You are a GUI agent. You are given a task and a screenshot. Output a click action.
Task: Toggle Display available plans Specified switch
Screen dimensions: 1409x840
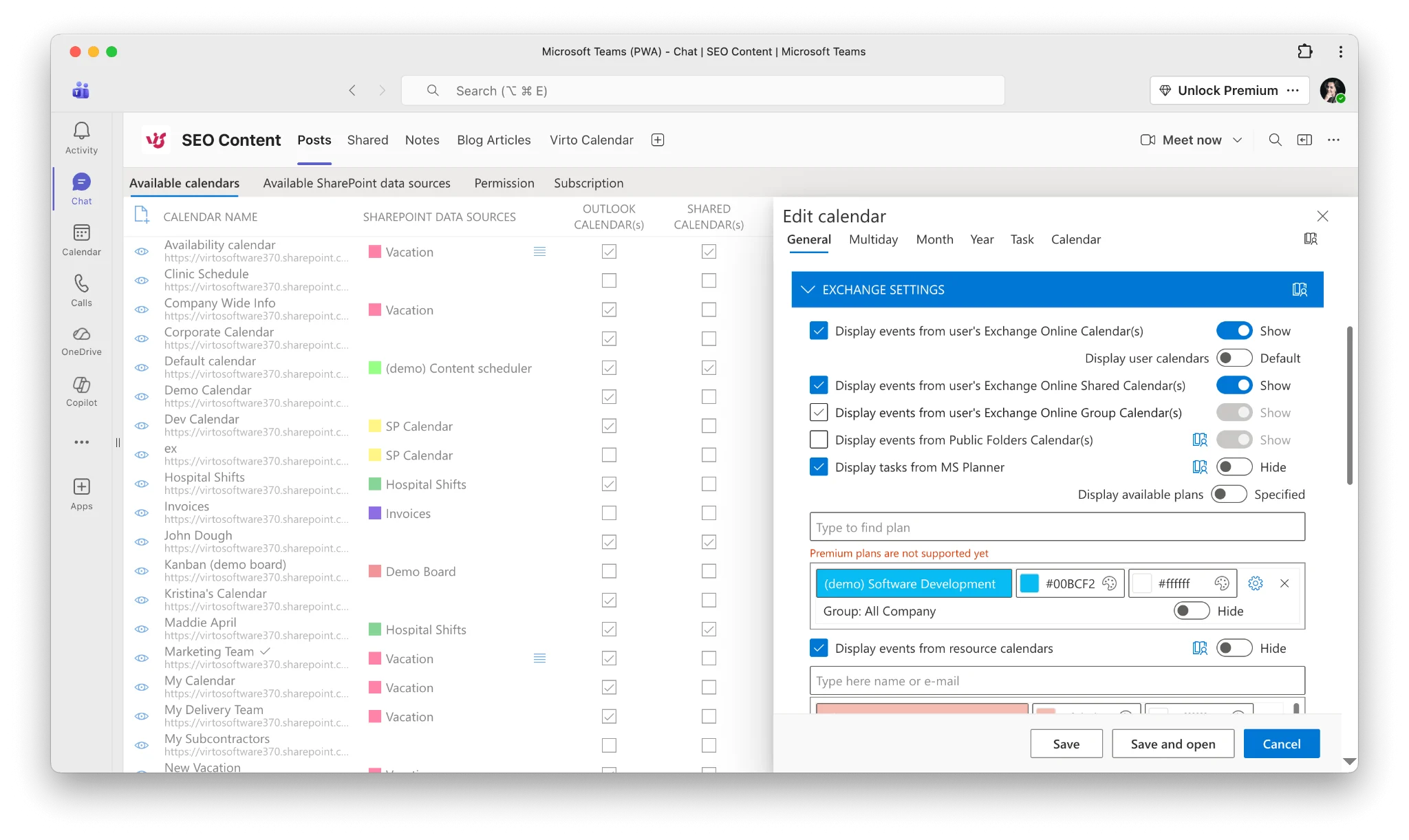[x=1229, y=494]
